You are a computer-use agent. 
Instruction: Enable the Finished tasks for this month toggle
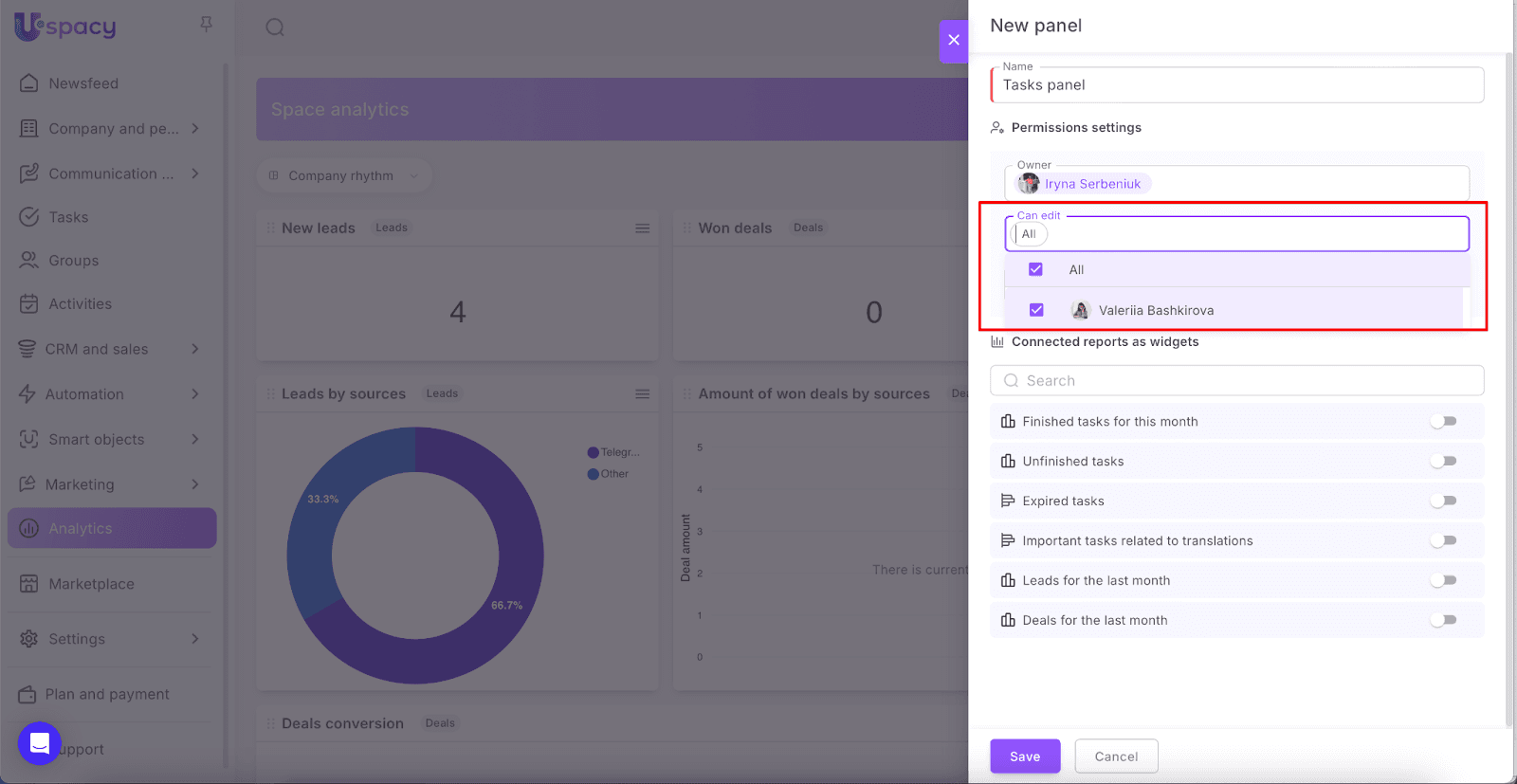[x=1443, y=422]
